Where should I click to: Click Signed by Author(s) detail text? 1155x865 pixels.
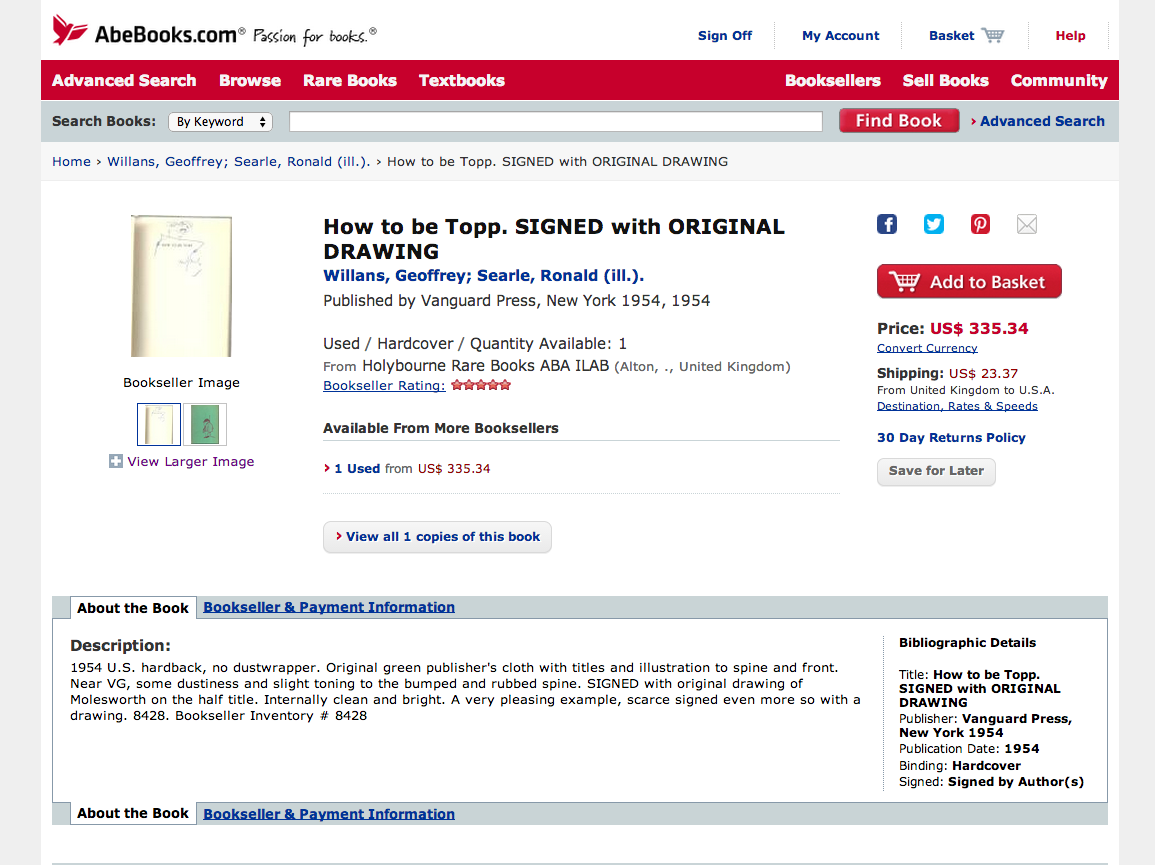[x=1016, y=782]
